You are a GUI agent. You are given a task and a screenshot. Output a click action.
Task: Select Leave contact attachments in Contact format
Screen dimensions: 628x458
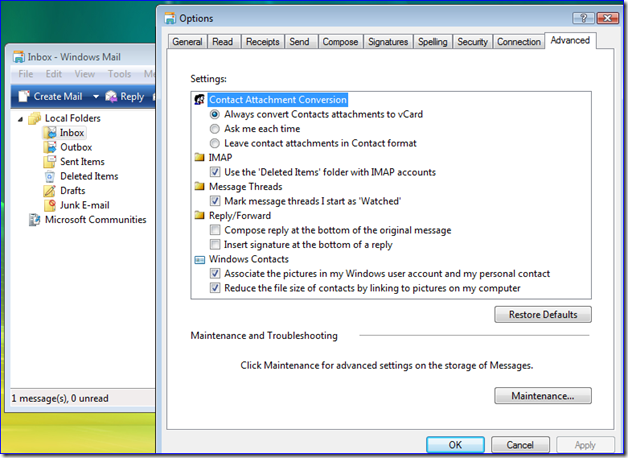point(215,143)
